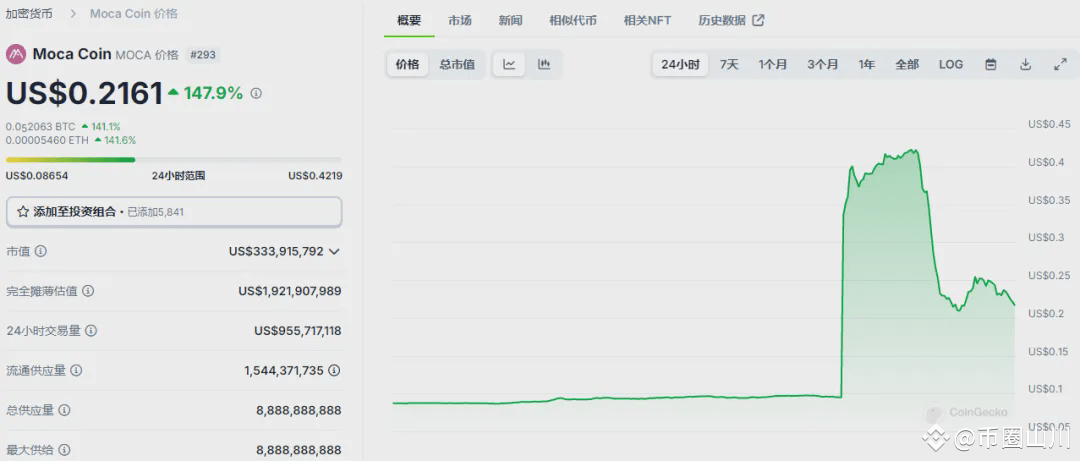This screenshot has width=1080, height=461.
Task: Show info tooltip for 完全摊薄估值
Action: click(x=88, y=291)
